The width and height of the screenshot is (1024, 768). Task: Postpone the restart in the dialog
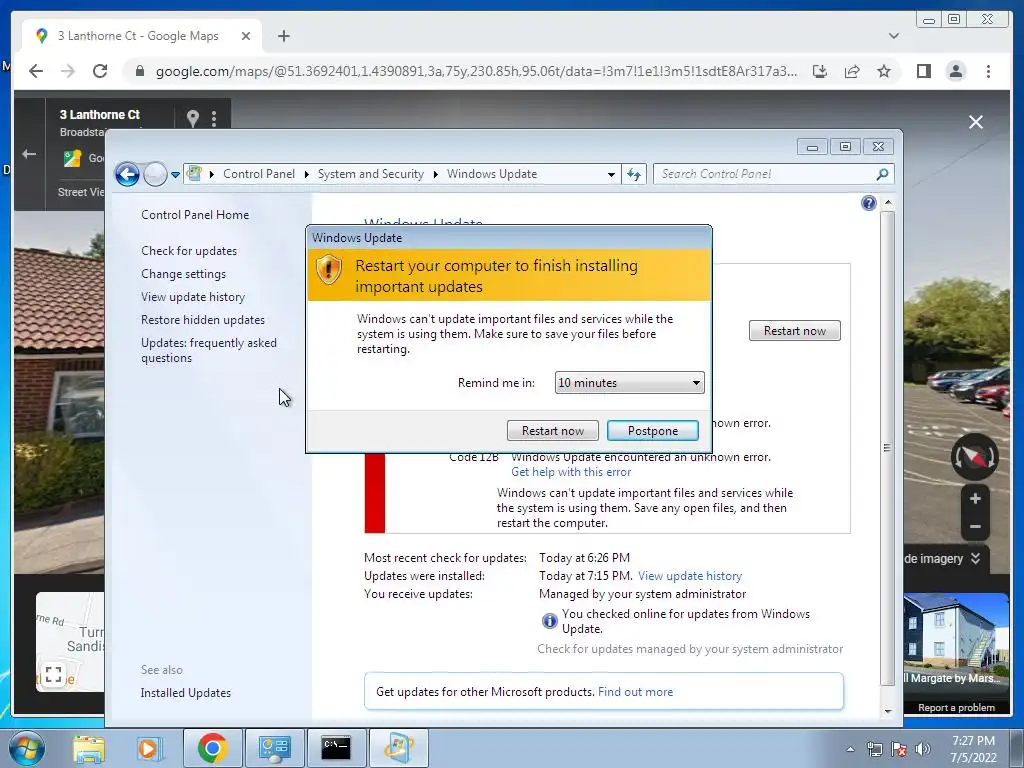[652, 430]
